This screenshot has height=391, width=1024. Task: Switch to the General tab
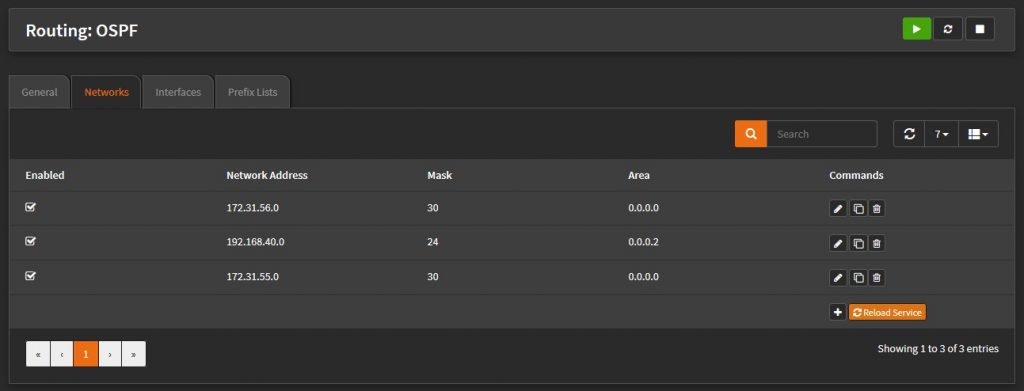(x=39, y=92)
